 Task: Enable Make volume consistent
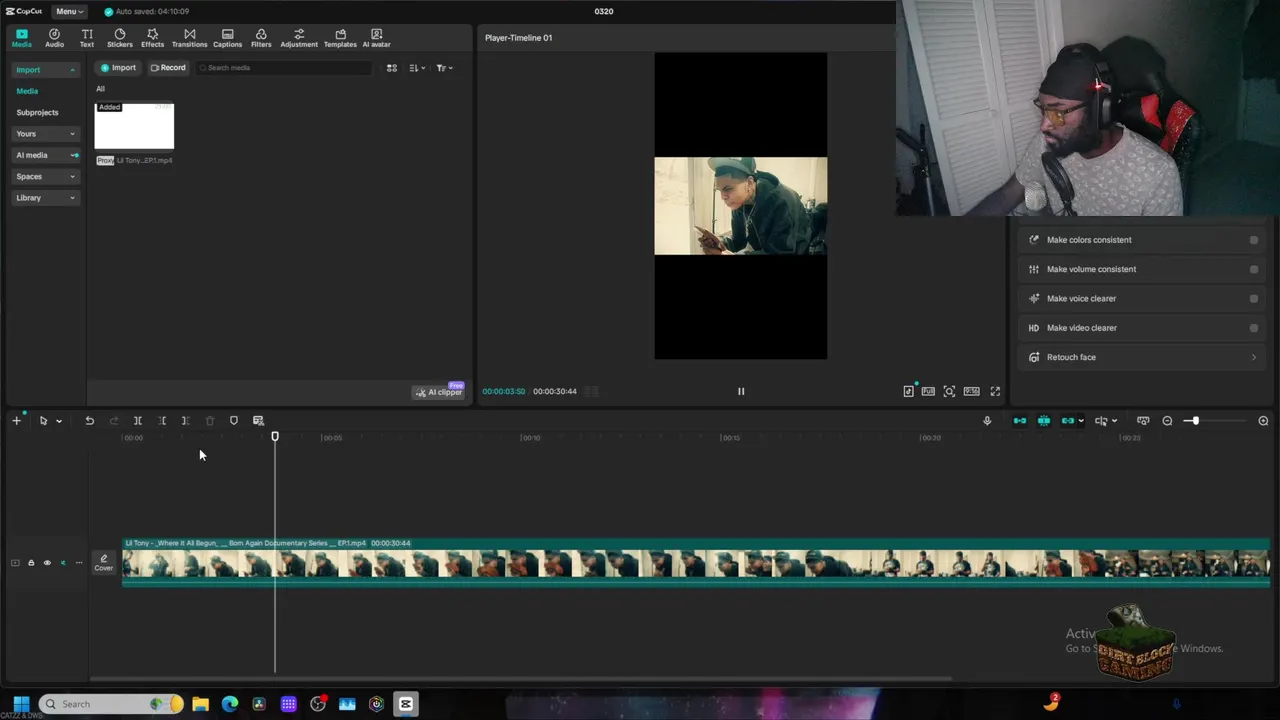tap(1254, 269)
